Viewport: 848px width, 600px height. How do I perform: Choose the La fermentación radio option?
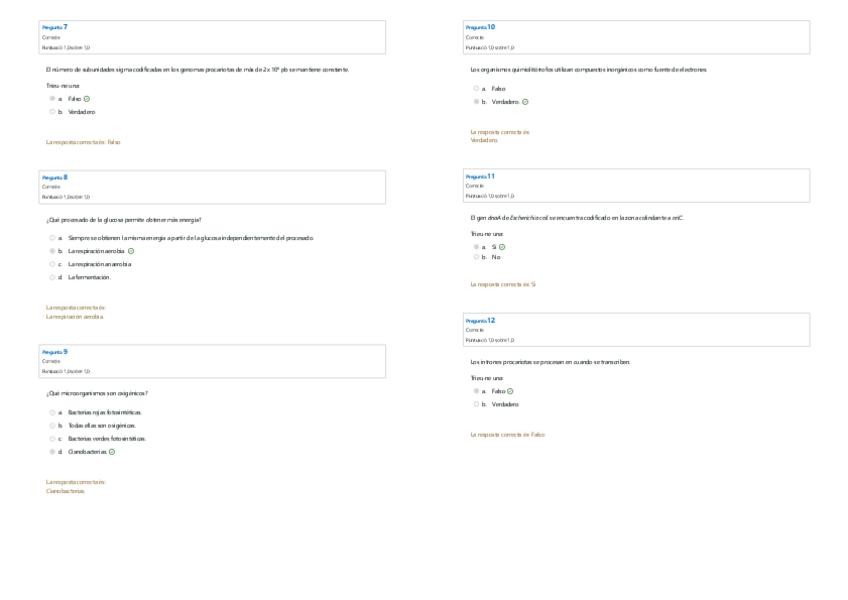coord(52,277)
